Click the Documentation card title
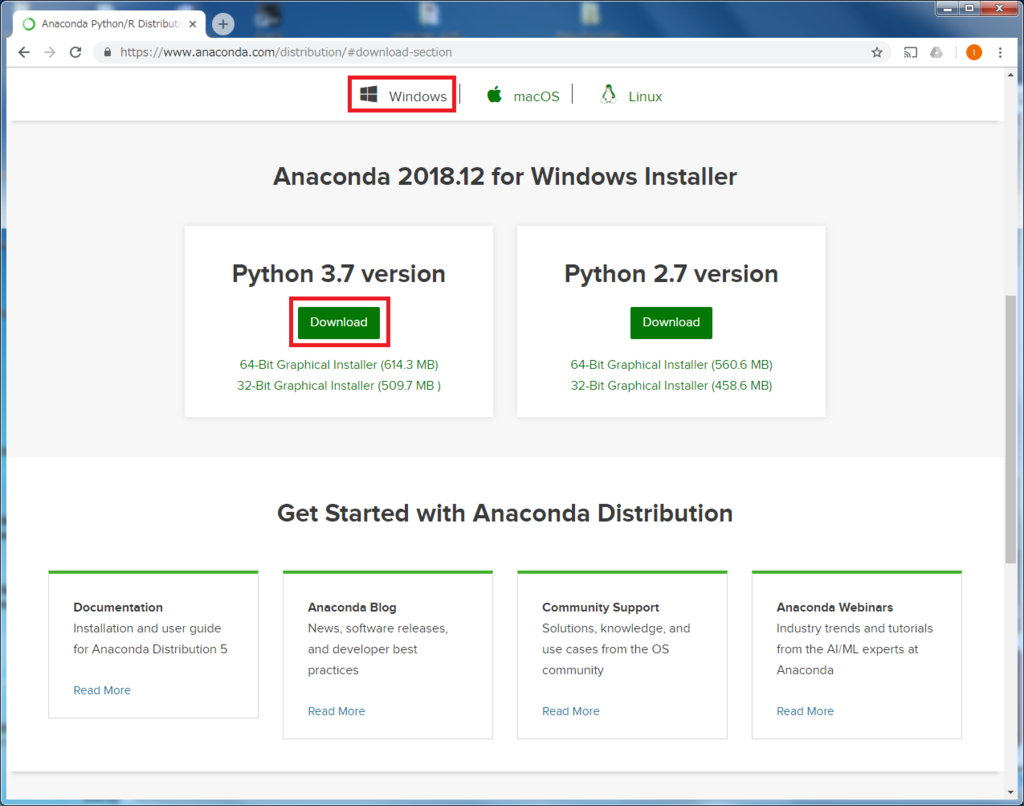 (x=118, y=607)
